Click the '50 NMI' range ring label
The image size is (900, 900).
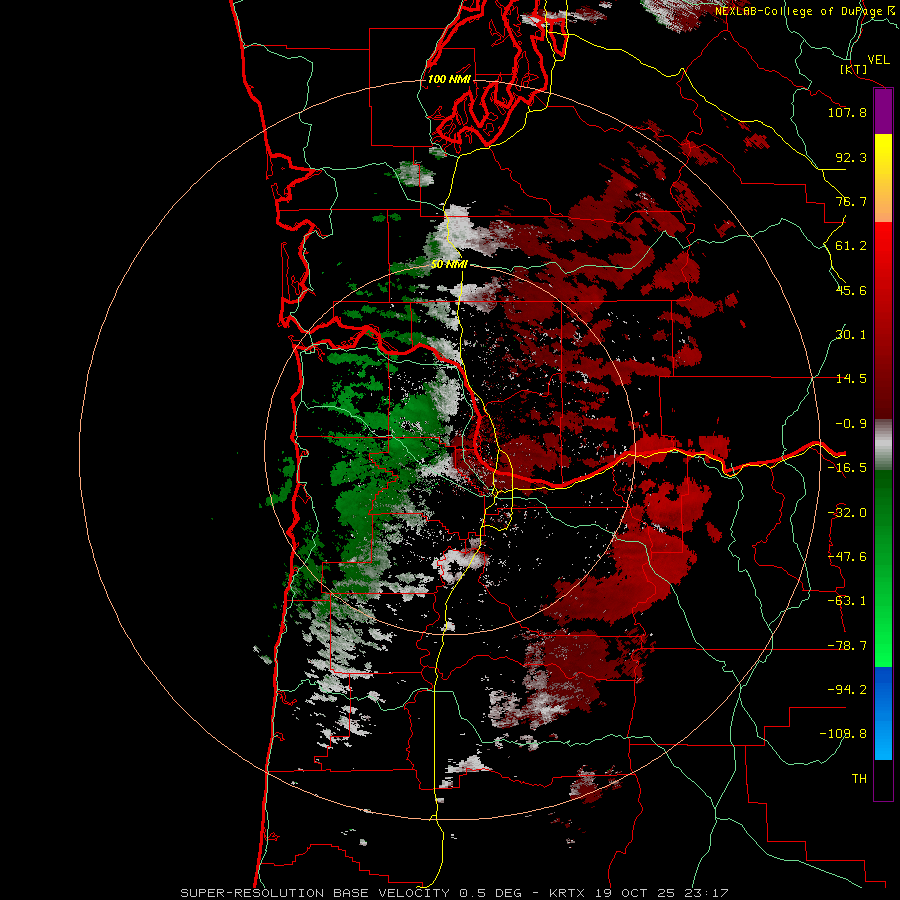pyautogui.click(x=449, y=265)
